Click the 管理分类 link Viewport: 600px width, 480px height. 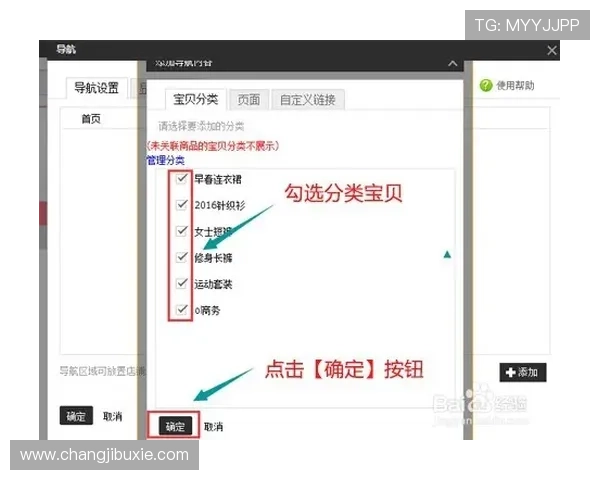pyautogui.click(x=165, y=160)
